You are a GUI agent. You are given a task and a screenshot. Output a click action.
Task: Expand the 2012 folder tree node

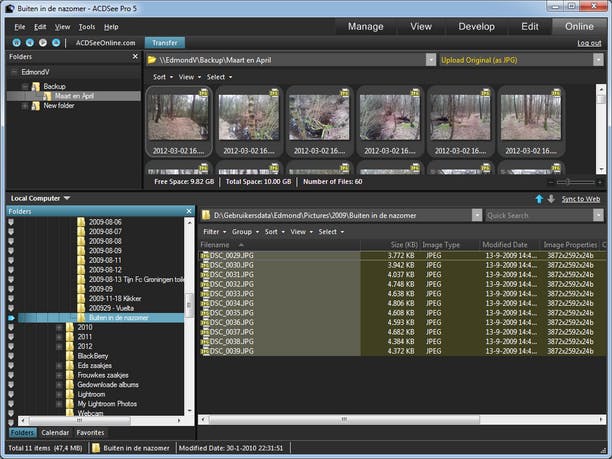pyautogui.click(x=59, y=346)
